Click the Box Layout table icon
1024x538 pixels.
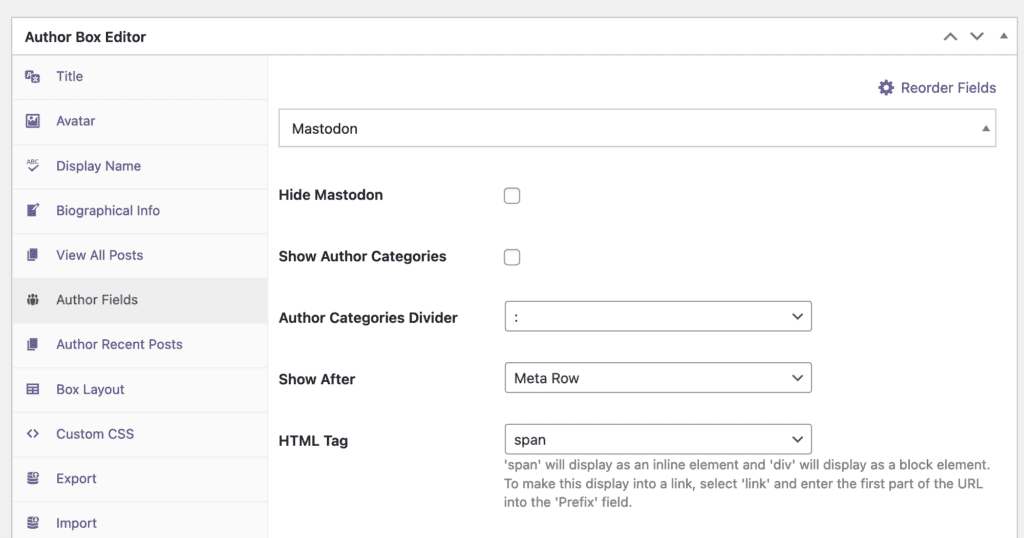(33, 389)
